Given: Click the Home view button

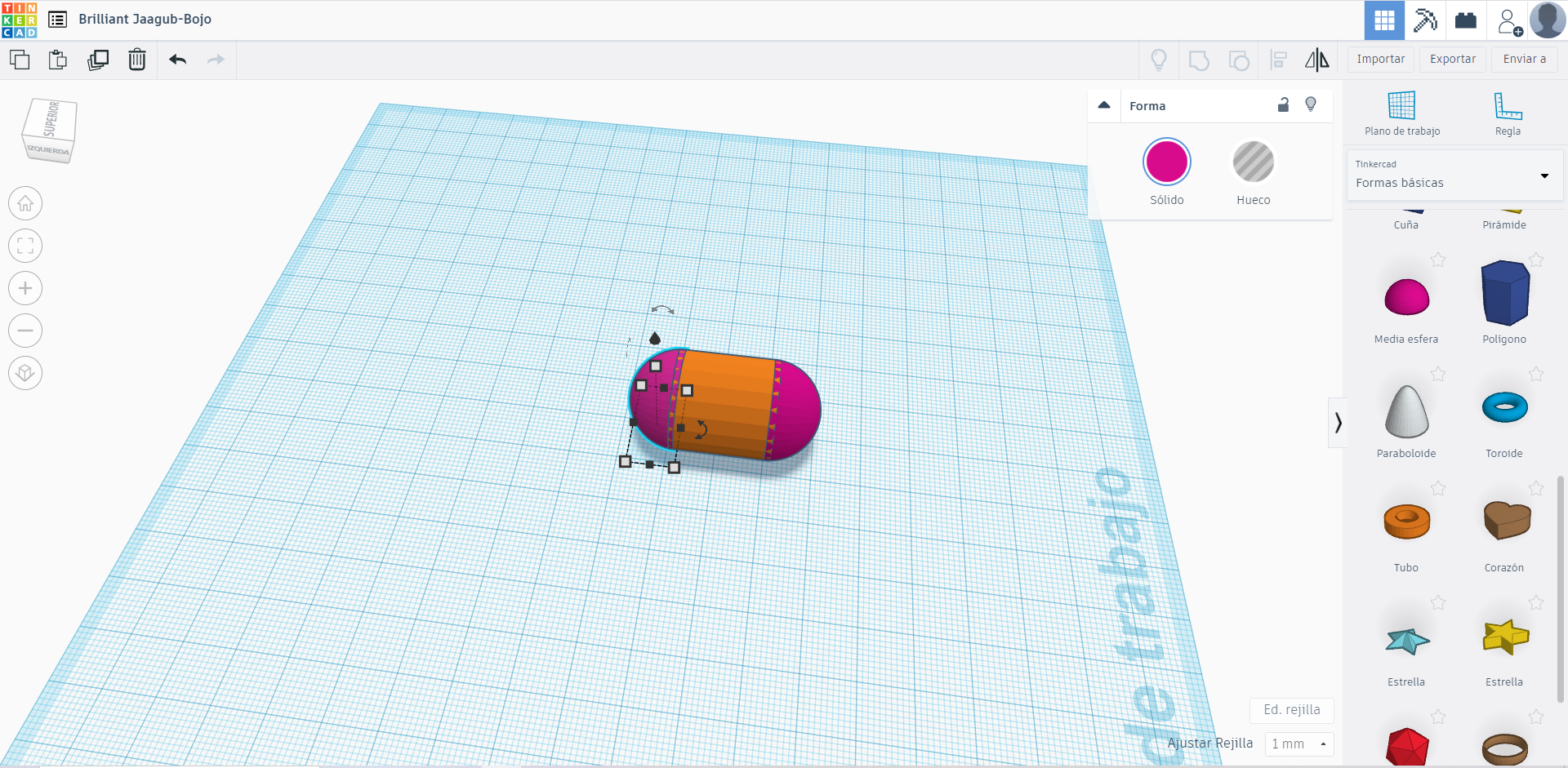Looking at the screenshot, I should point(25,203).
